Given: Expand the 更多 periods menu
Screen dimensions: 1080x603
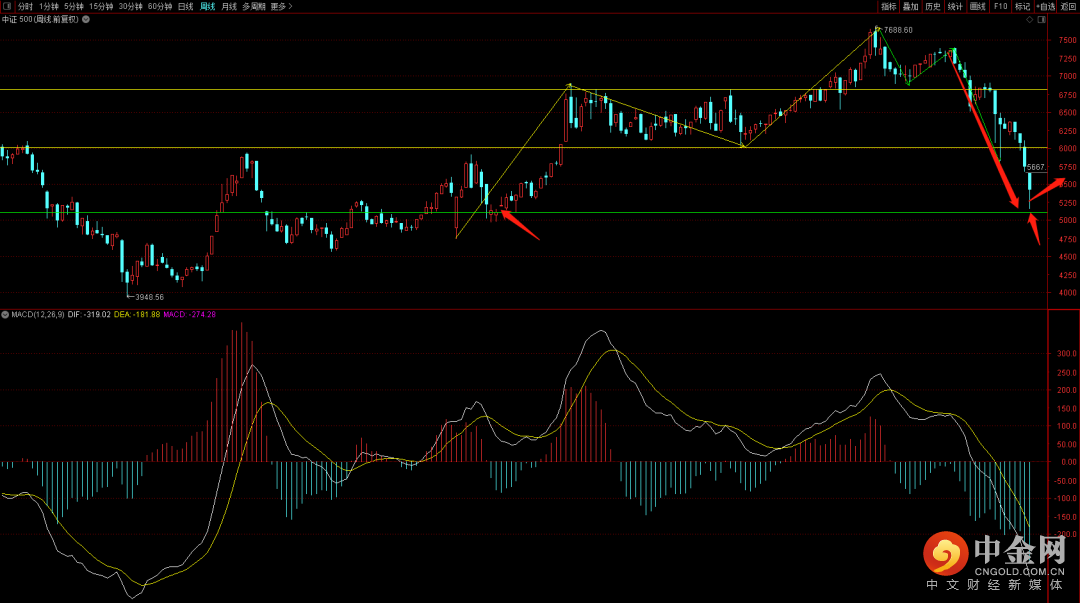Looking at the screenshot, I should 281,6.
